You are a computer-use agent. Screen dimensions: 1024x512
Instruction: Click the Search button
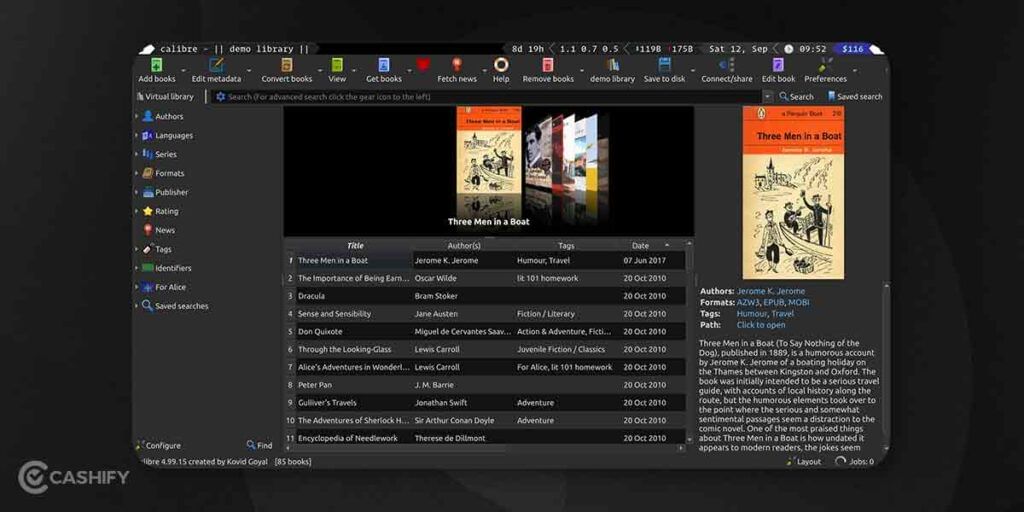[796, 97]
